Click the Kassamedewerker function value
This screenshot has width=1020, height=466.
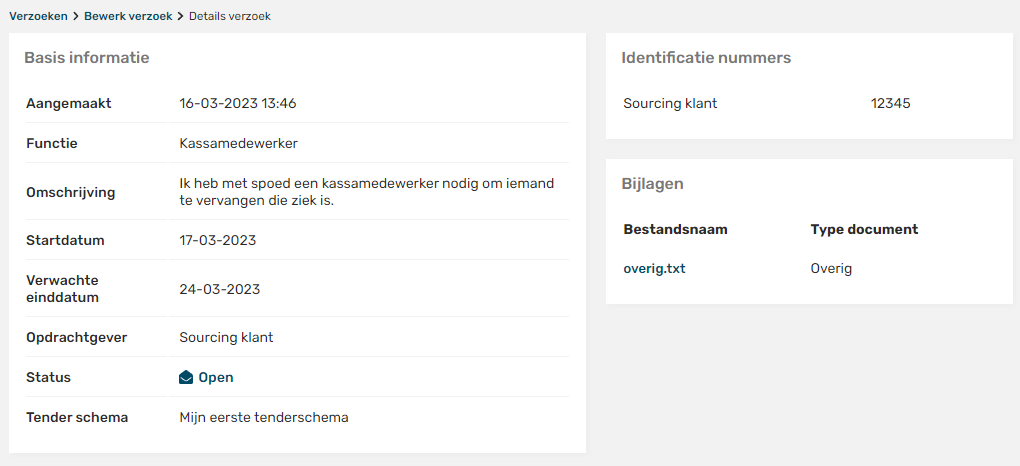coord(238,143)
